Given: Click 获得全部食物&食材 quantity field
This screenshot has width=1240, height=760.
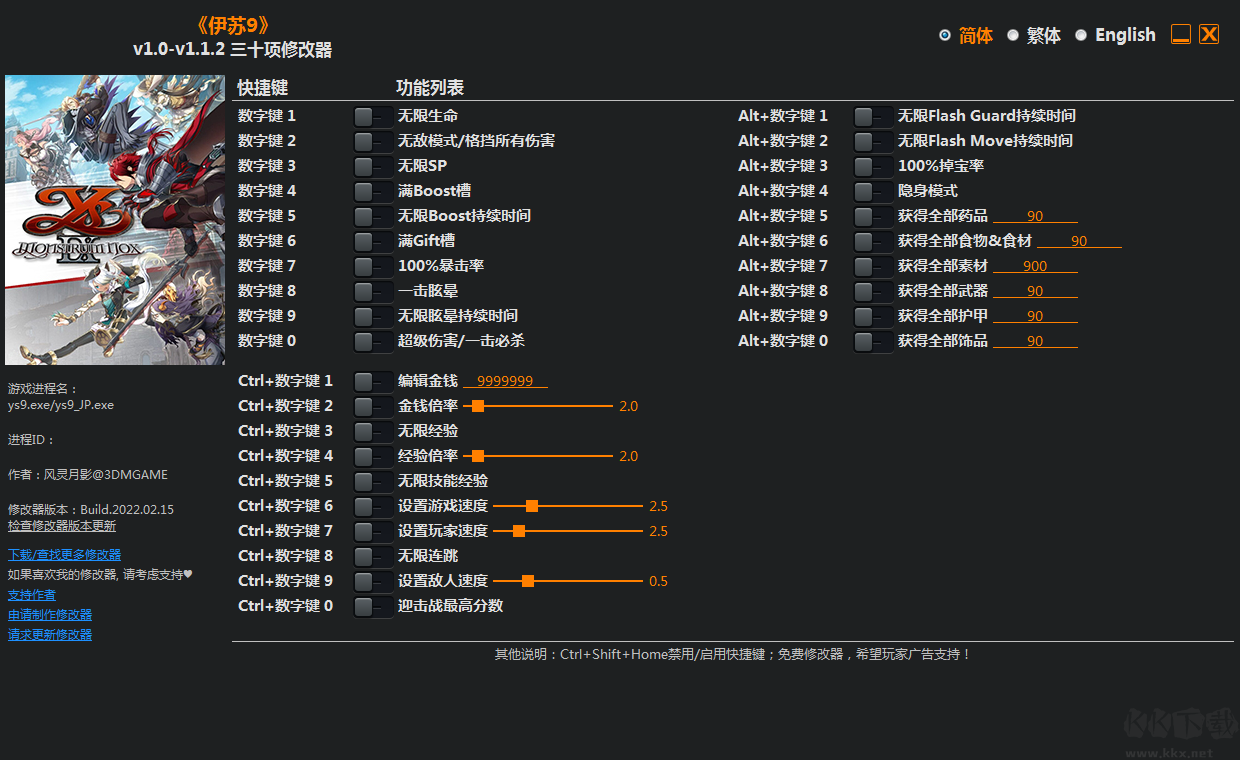Looking at the screenshot, I should (1079, 241).
